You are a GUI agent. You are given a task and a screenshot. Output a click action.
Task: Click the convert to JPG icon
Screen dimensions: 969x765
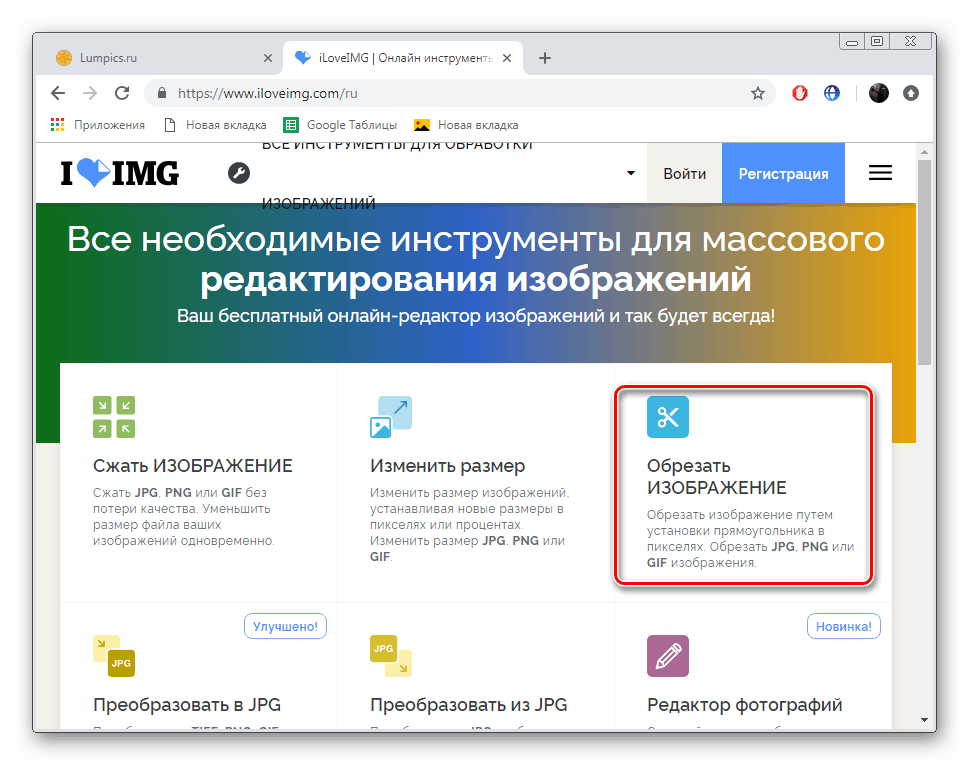[x=114, y=656]
